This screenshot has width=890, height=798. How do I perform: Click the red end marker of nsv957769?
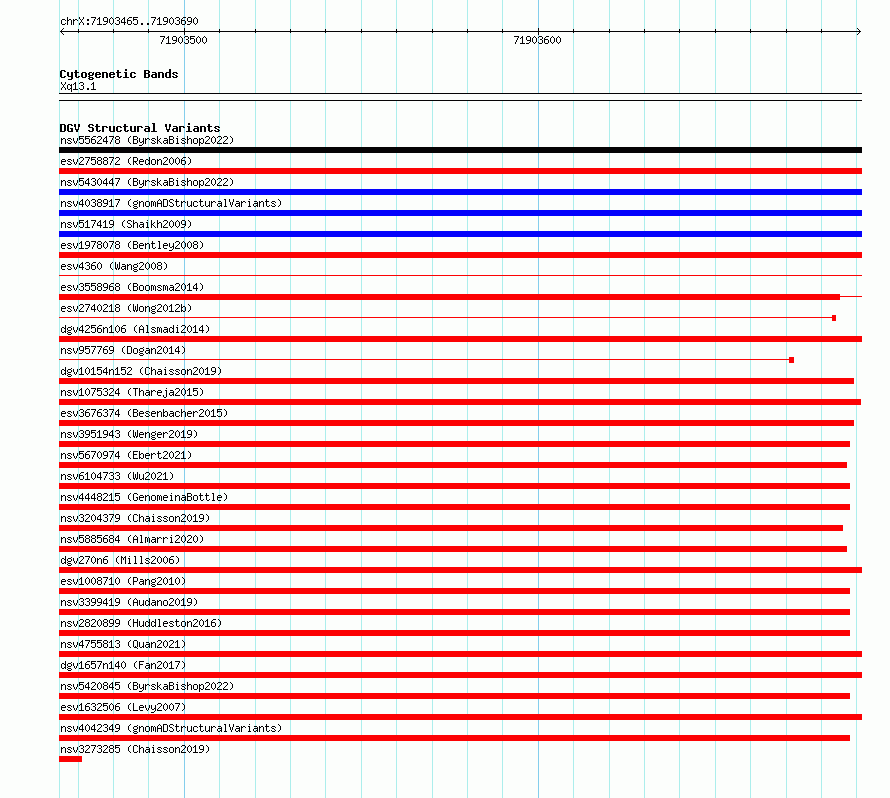(791, 360)
